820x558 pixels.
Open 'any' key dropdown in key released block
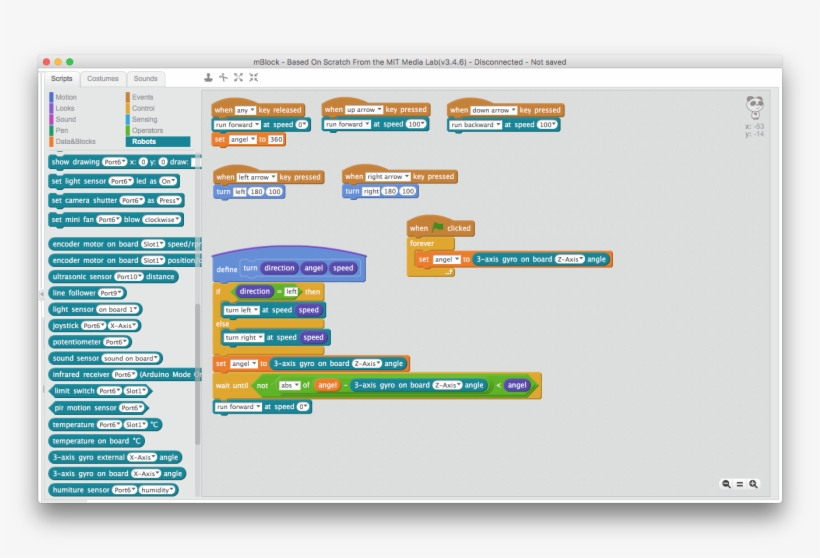[244, 110]
